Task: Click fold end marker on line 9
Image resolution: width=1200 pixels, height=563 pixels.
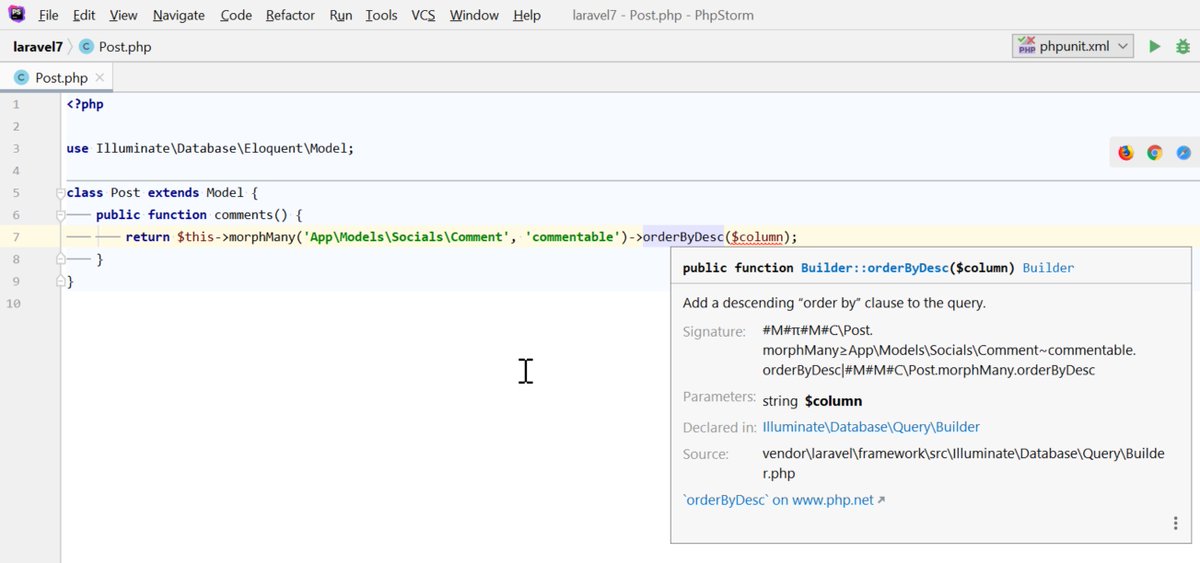Action: pos(61,281)
